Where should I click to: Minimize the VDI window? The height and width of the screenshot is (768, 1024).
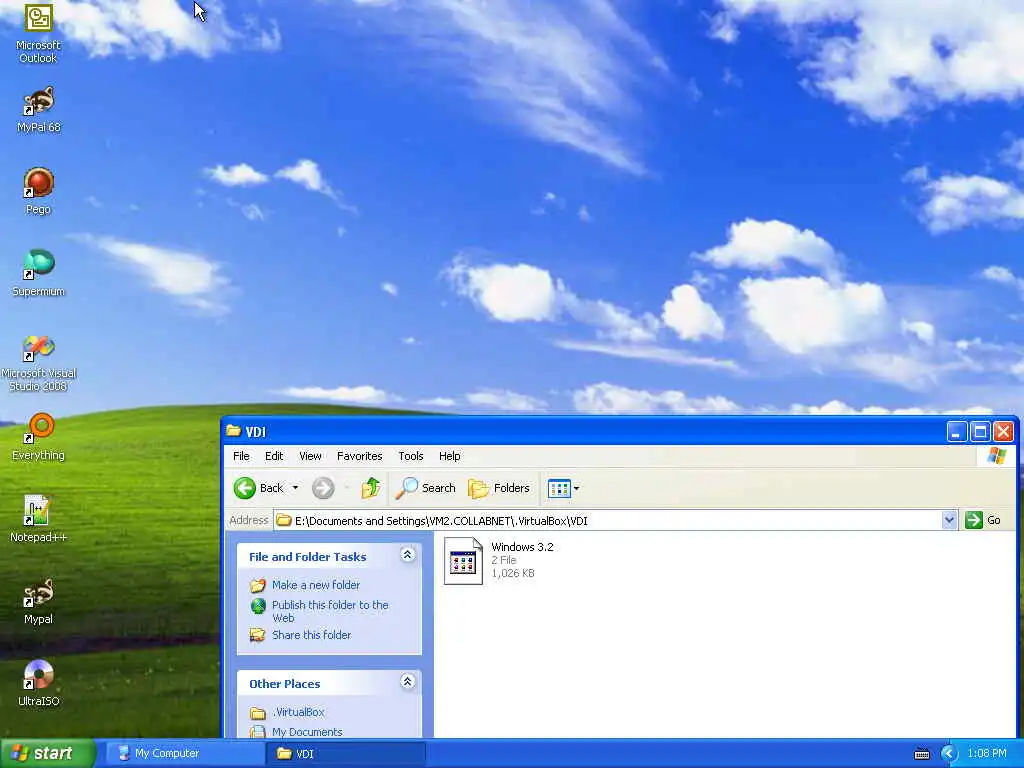click(x=956, y=432)
